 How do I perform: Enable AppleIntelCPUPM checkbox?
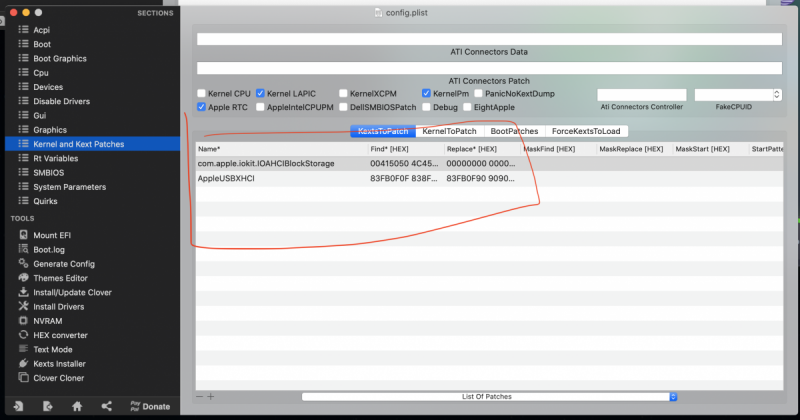pyautogui.click(x=260, y=107)
